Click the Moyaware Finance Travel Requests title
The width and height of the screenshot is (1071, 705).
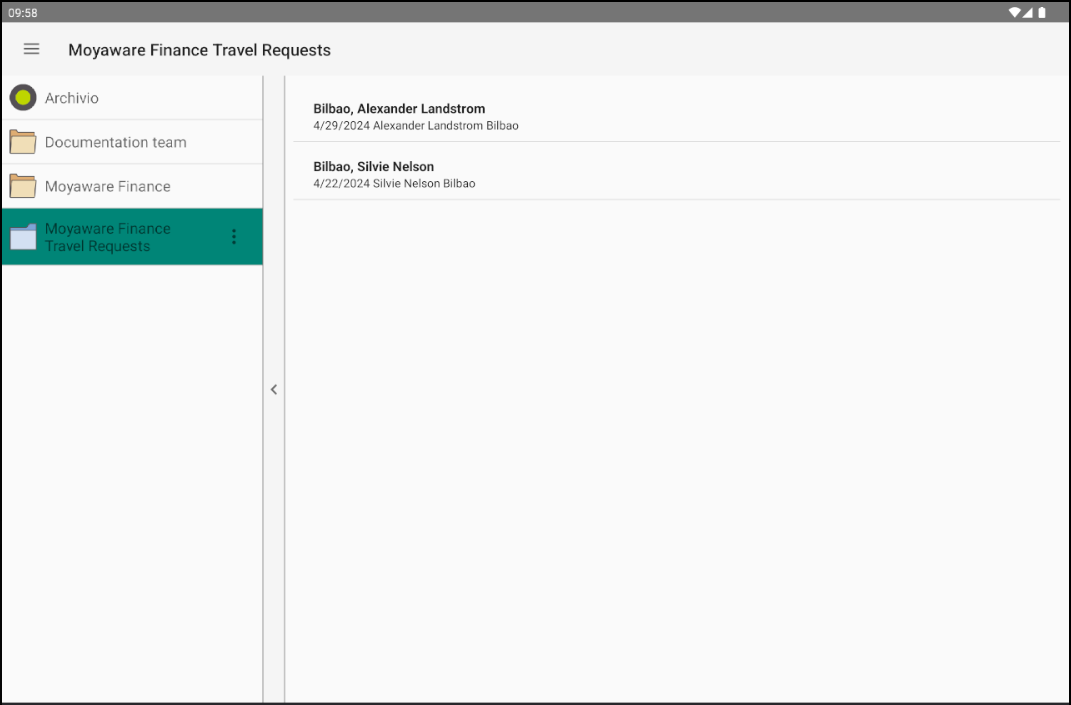click(x=198, y=49)
